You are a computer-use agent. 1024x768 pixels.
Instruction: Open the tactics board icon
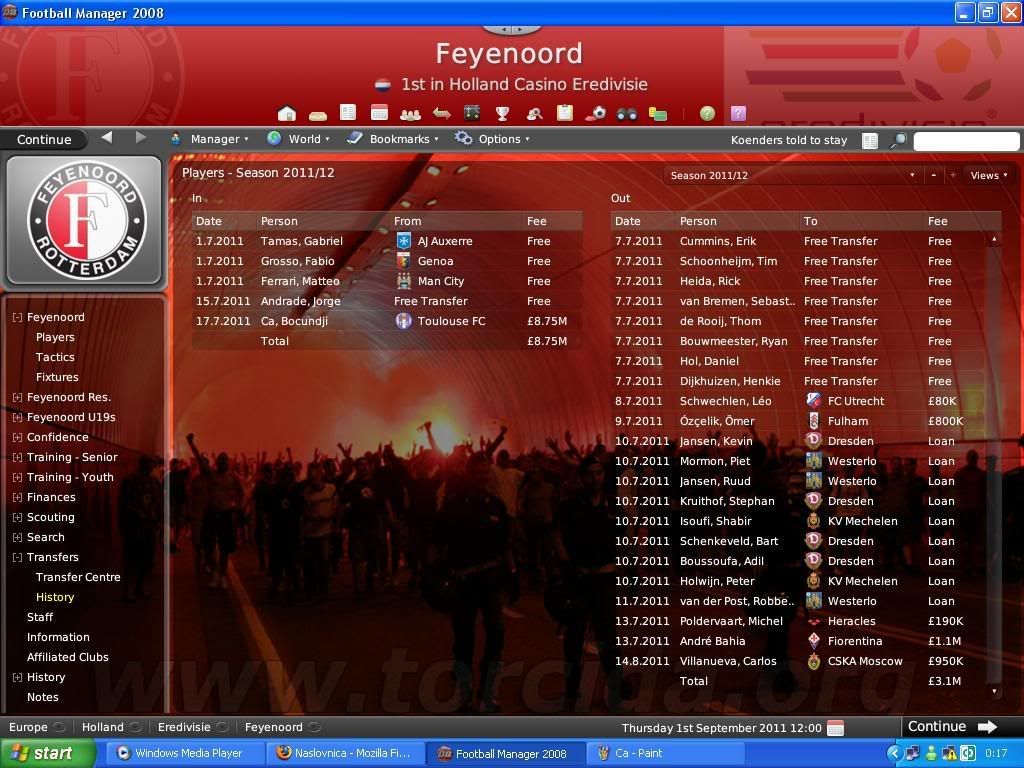coord(472,113)
